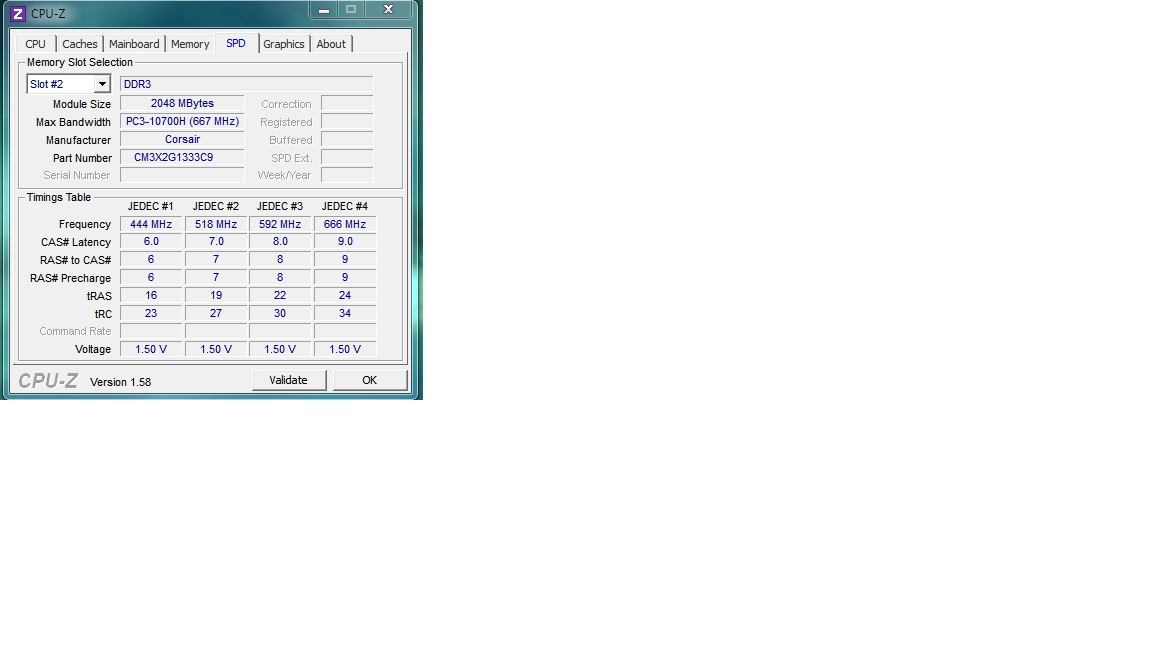Click the empty Registered field
Screen dimensions: 1152x648
[347, 121]
